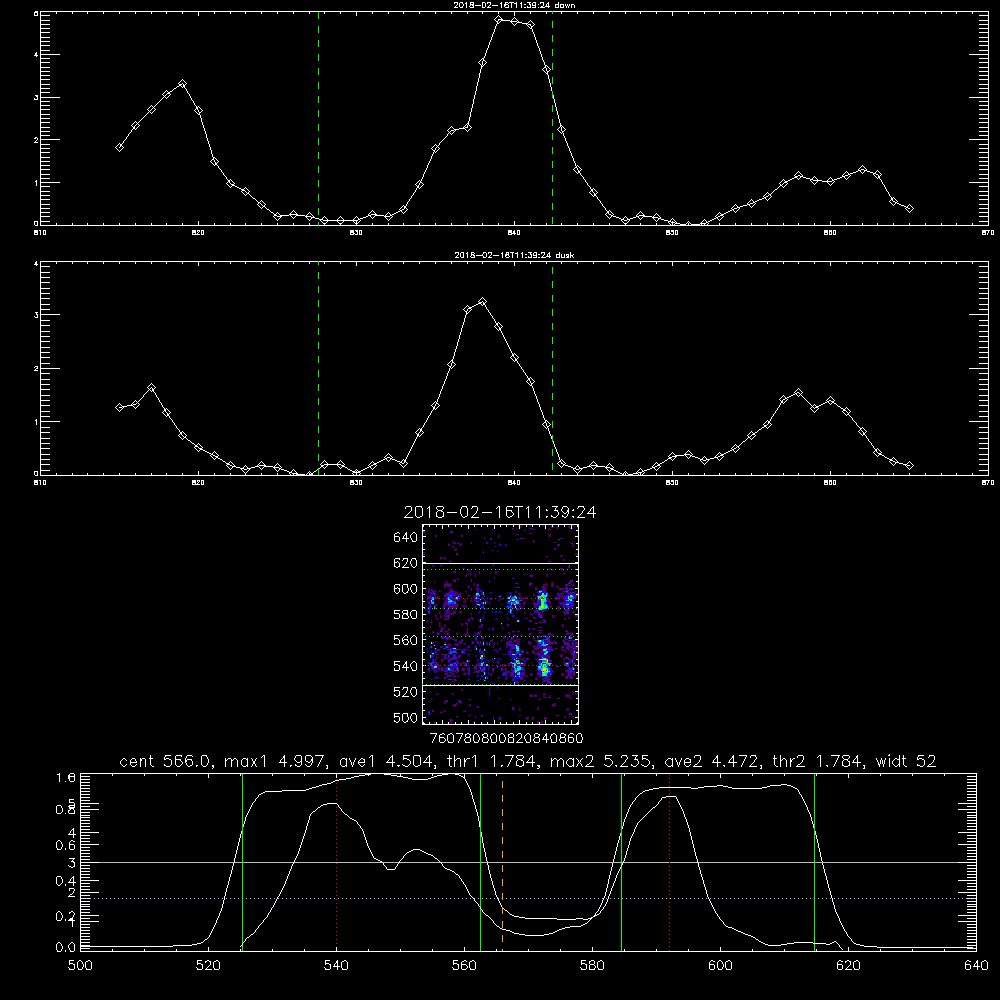Click the y-axis label '640' beside spectrogram

coord(406,537)
